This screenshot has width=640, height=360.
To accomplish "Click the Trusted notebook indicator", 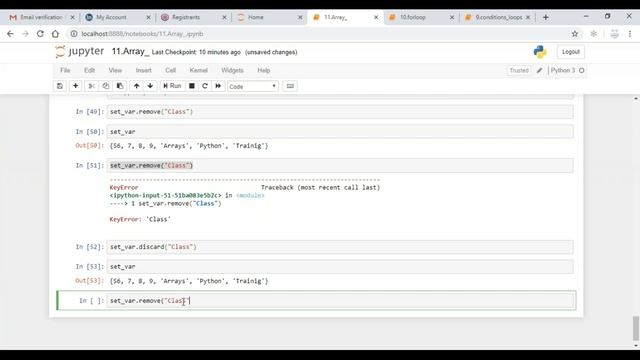I will pyautogui.click(x=519, y=70).
